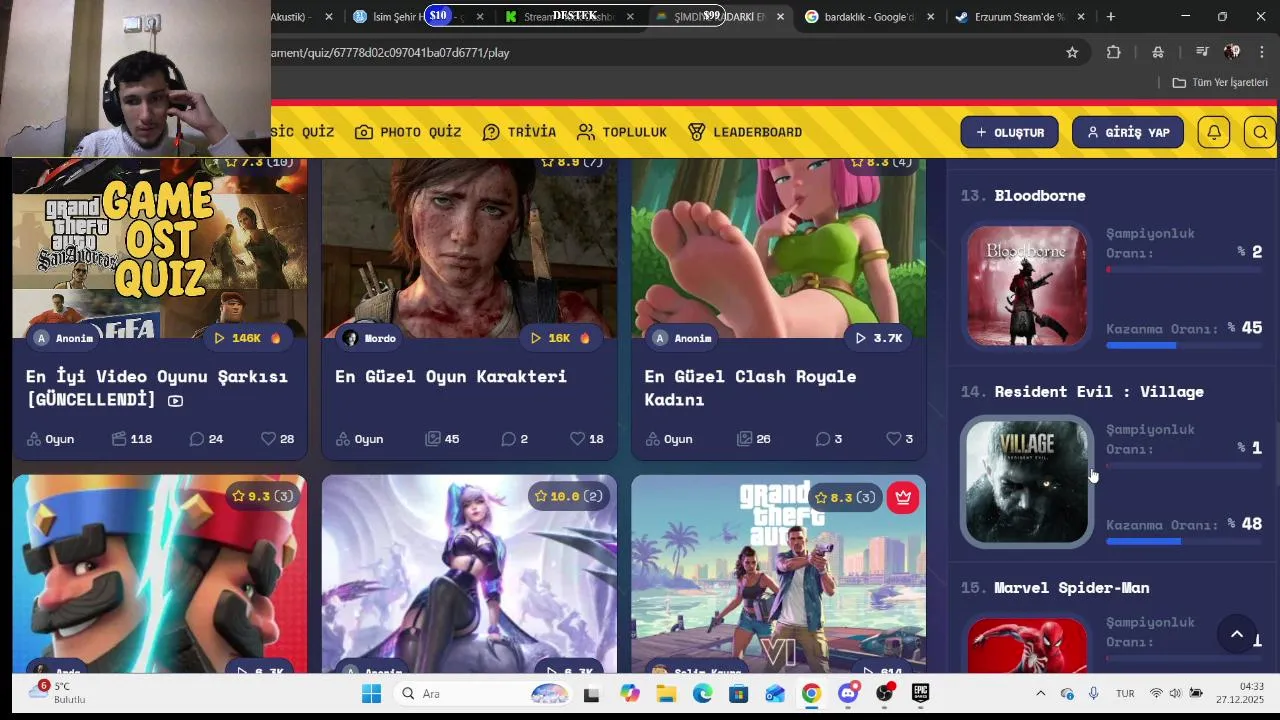Open the Chrome three-dot menu
The width and height of the screenshot is (1280, 720).
[1260, 52]
